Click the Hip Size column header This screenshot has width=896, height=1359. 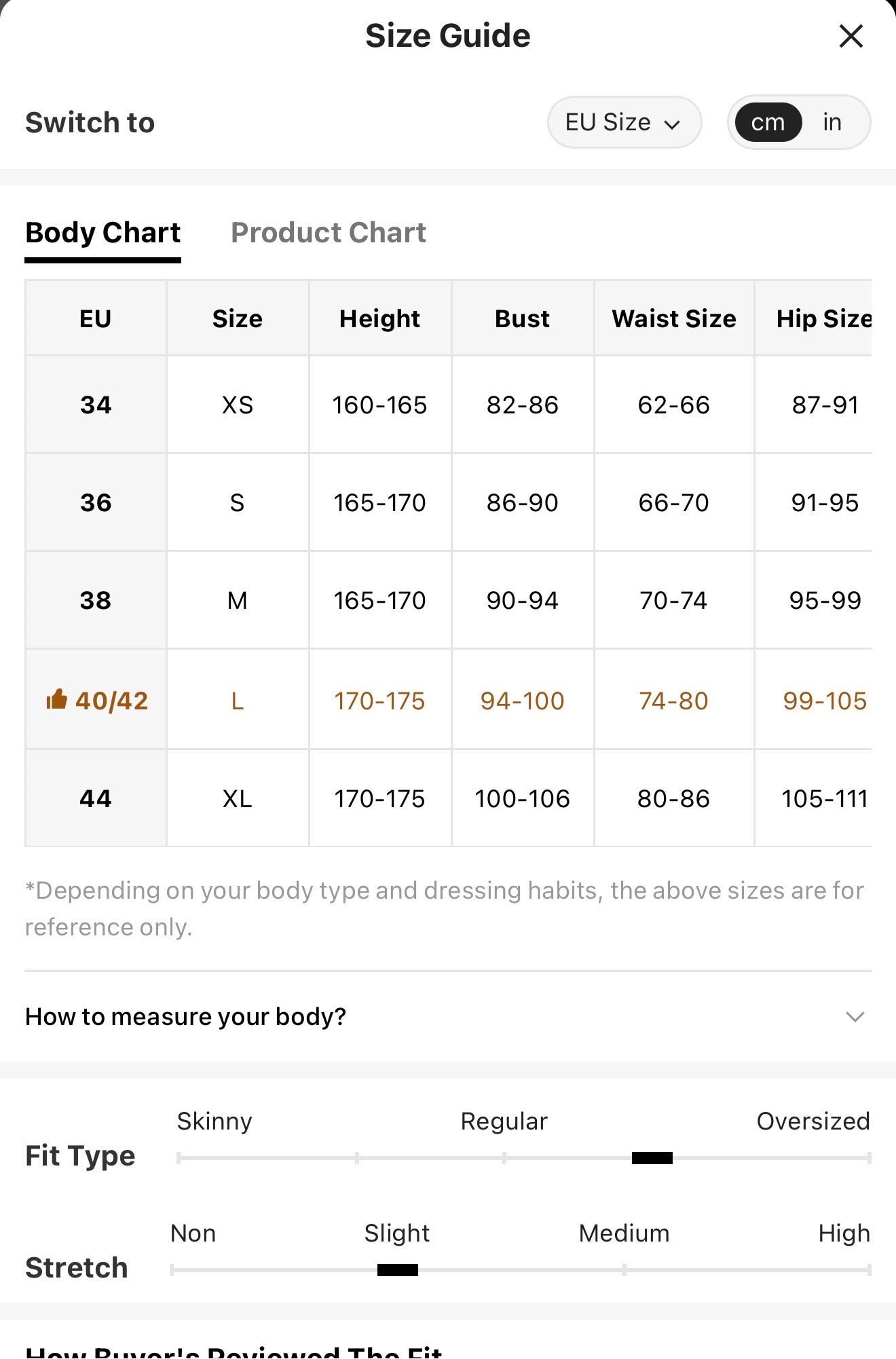tap(823, 318)
